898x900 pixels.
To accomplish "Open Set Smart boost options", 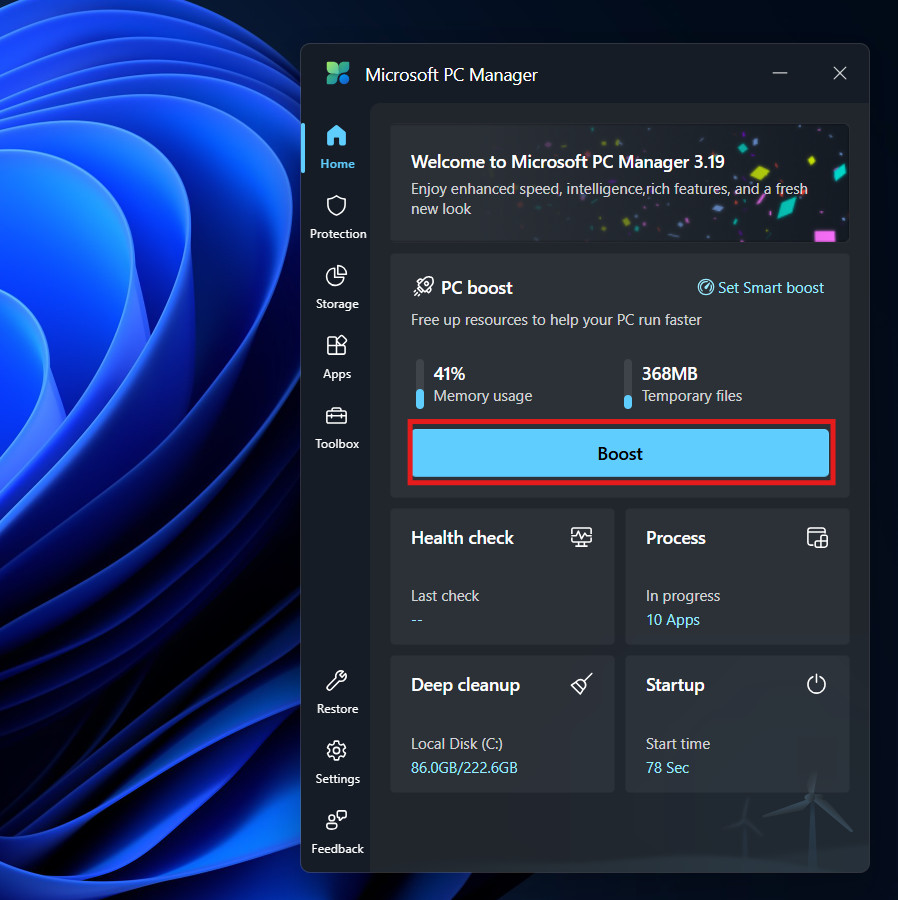I will pyautogui.click(x=760, y=287).
